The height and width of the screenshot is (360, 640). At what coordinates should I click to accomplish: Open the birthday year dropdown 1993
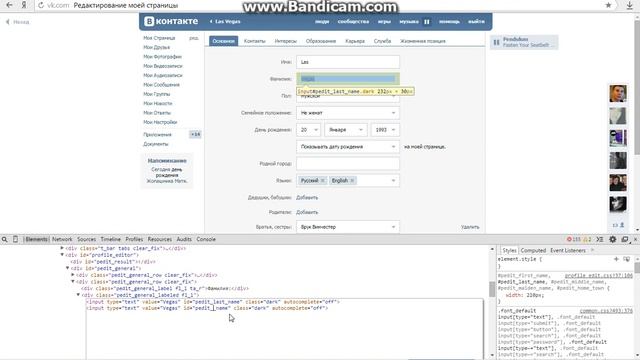(385, 130)
